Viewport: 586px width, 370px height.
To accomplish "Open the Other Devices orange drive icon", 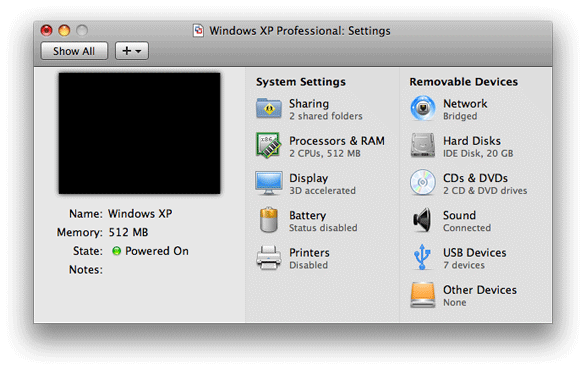I will click(x=423, y=295).
